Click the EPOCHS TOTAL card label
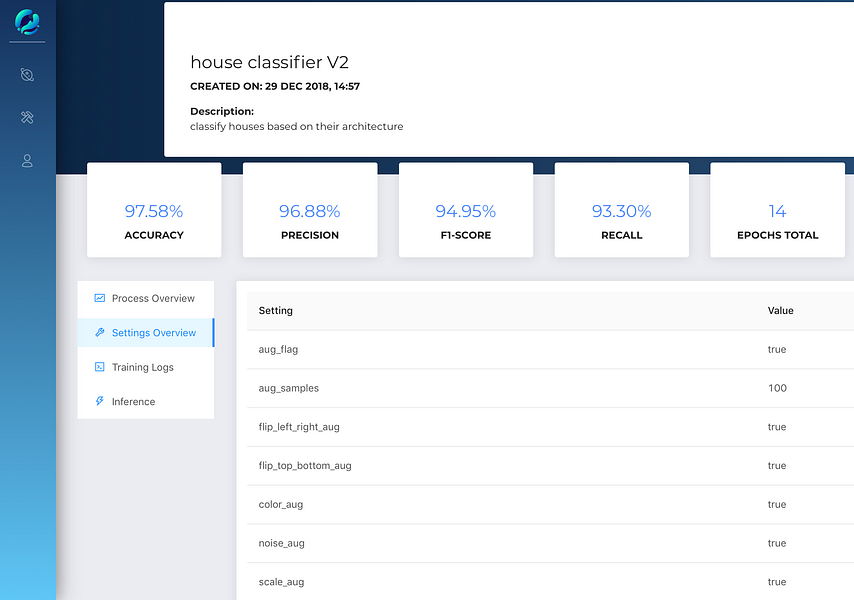Viewport: 854px width, 600px height. pos(778,235)
